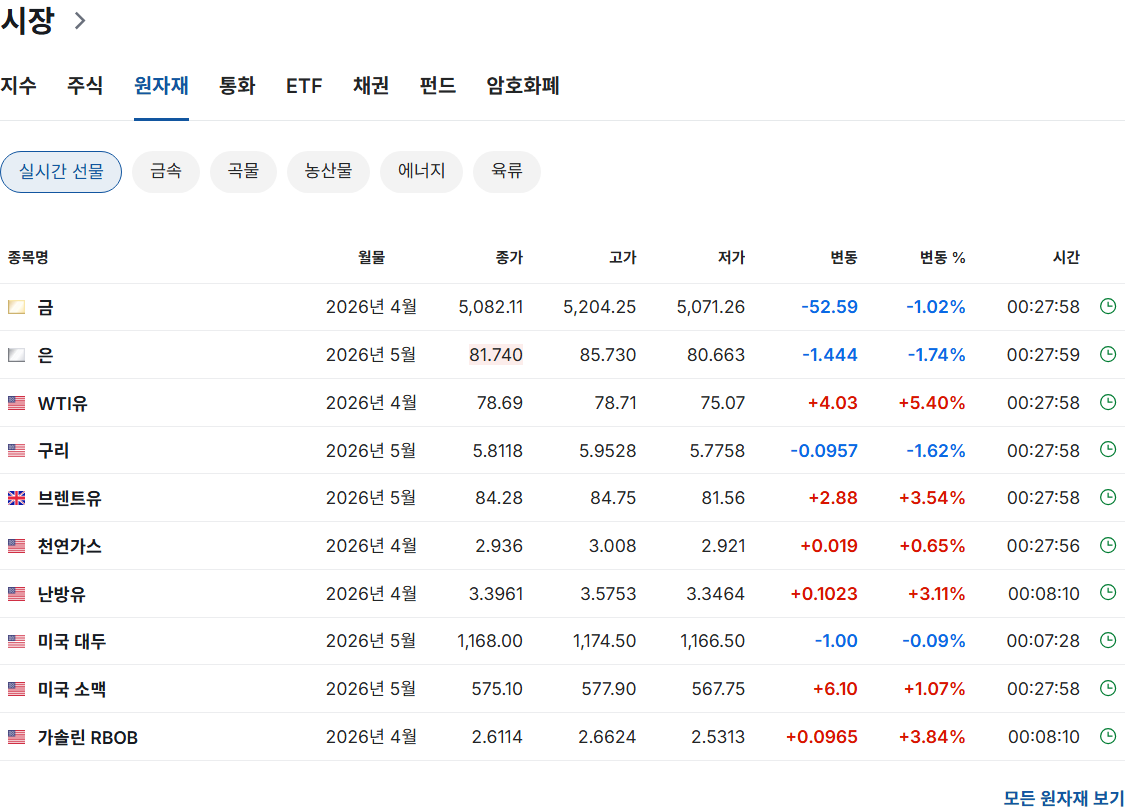Open the 펀드 tab
The width and height of the screenshot is (1125, 811).
coord(438,85)
